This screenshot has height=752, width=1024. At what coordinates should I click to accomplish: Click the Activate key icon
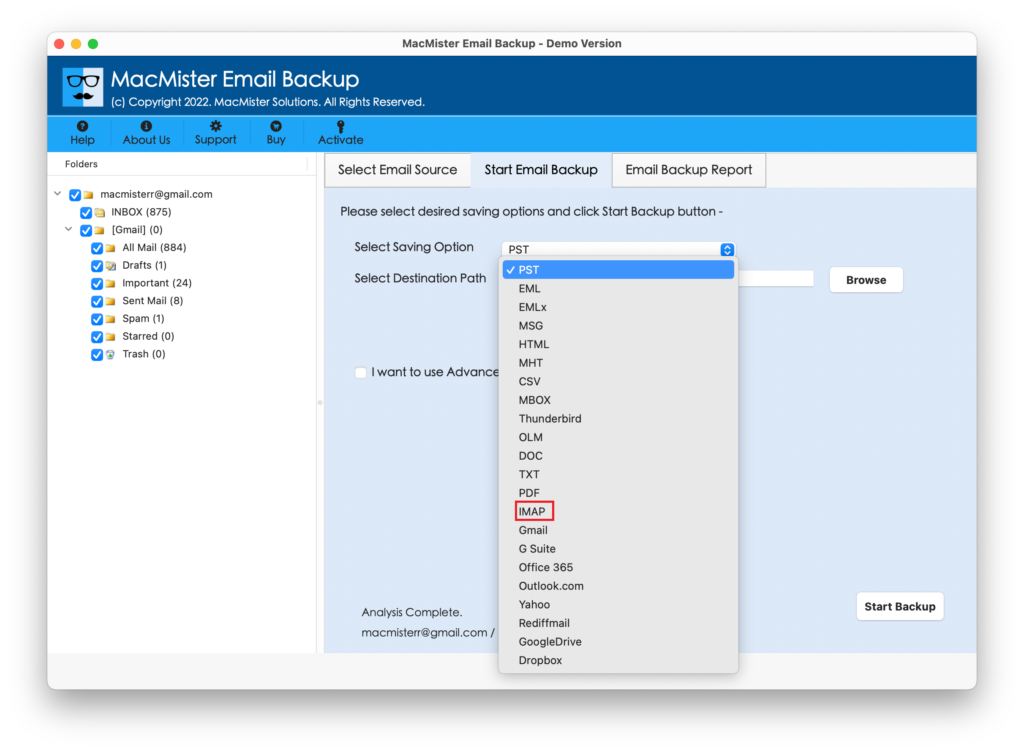coord(340,127)
